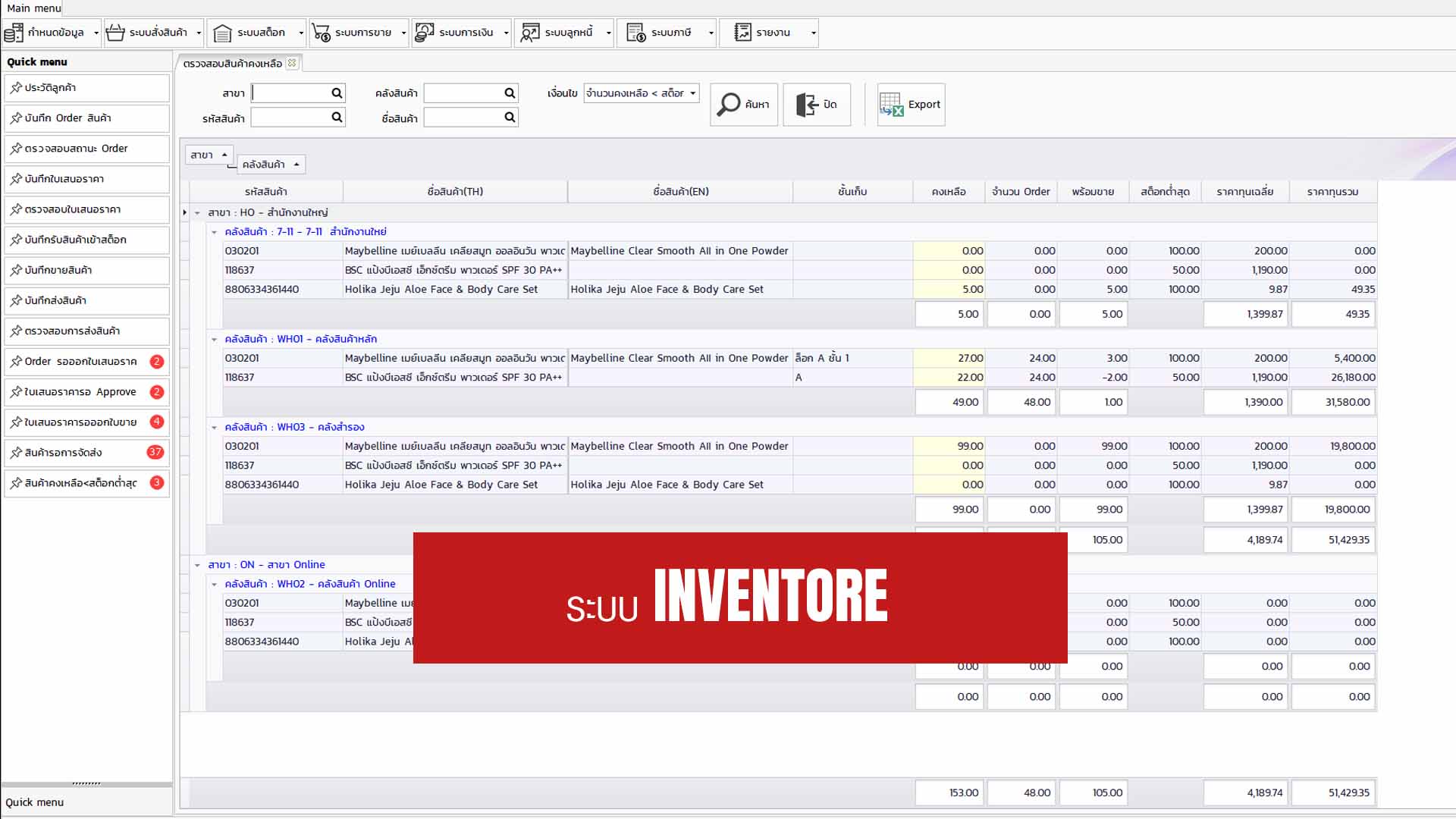Close the ตรวจสอบสินค้าคงเหลือ tab
Image resolution: width=1456 pixels, height=819 pixels.
tap(292, 63)
